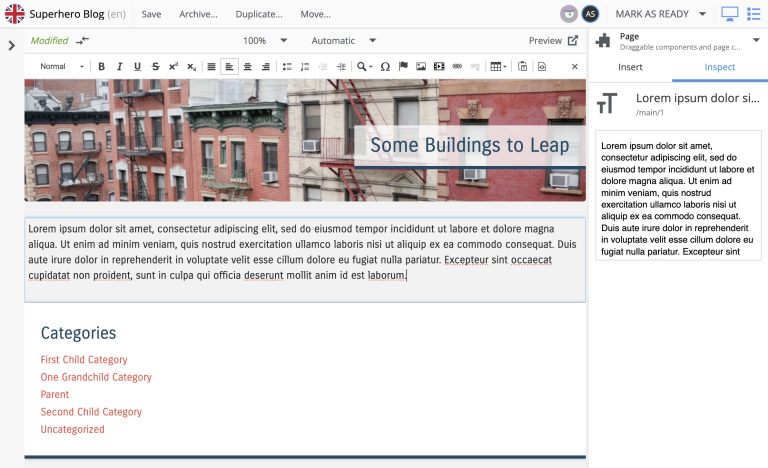Insert a media video
This screenshot has height=468, width=768.
click(439, 67)
